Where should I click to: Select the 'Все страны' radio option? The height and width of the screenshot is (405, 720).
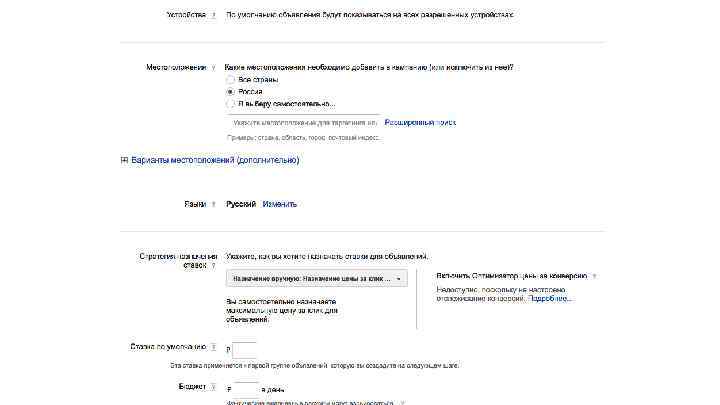[x=231, y=79]
